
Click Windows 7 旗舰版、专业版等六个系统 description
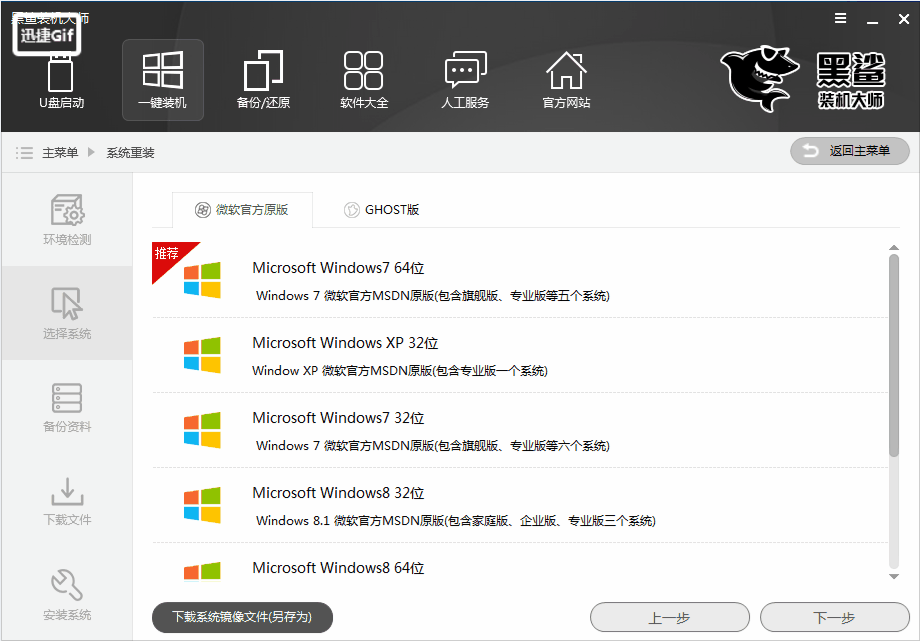pyautogui.click(x=433, y=446)
